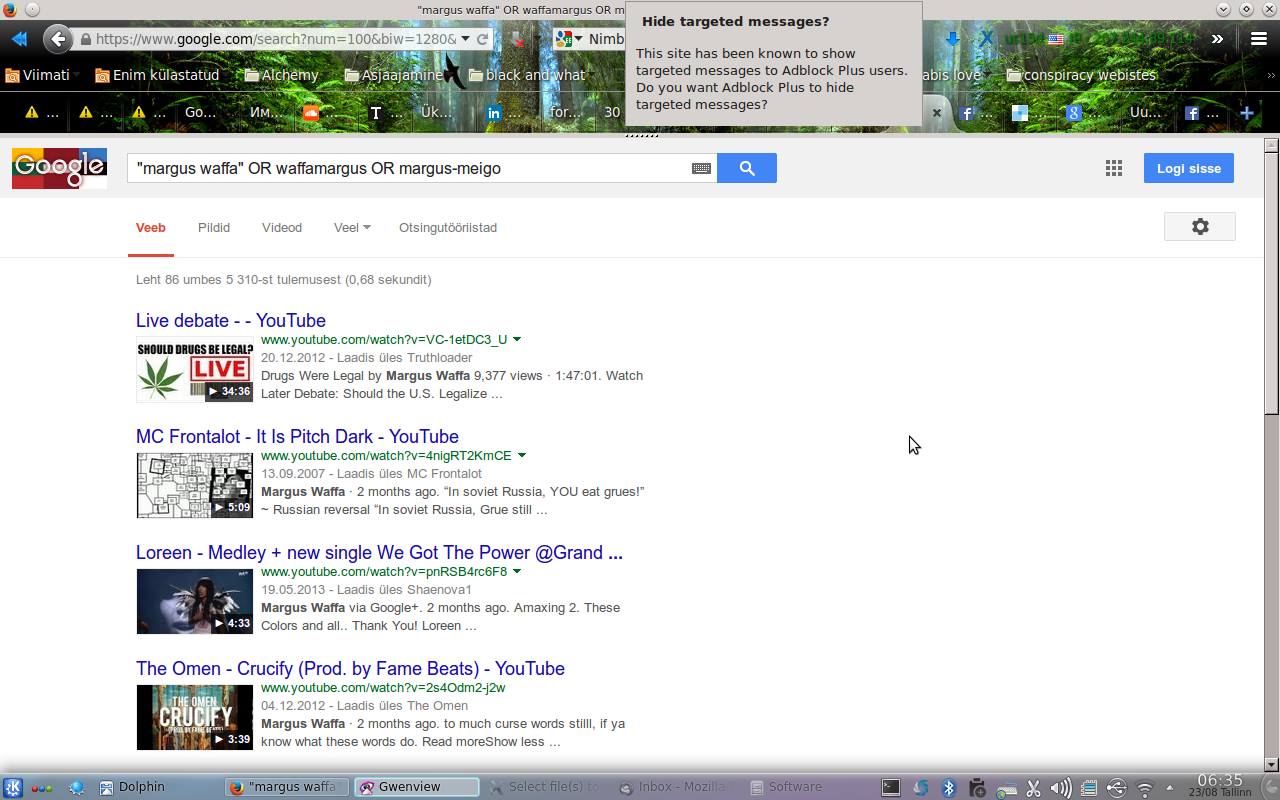
Task: Open the Enim külastatud bookmarks folder
Action: click(x=157, y=75)
